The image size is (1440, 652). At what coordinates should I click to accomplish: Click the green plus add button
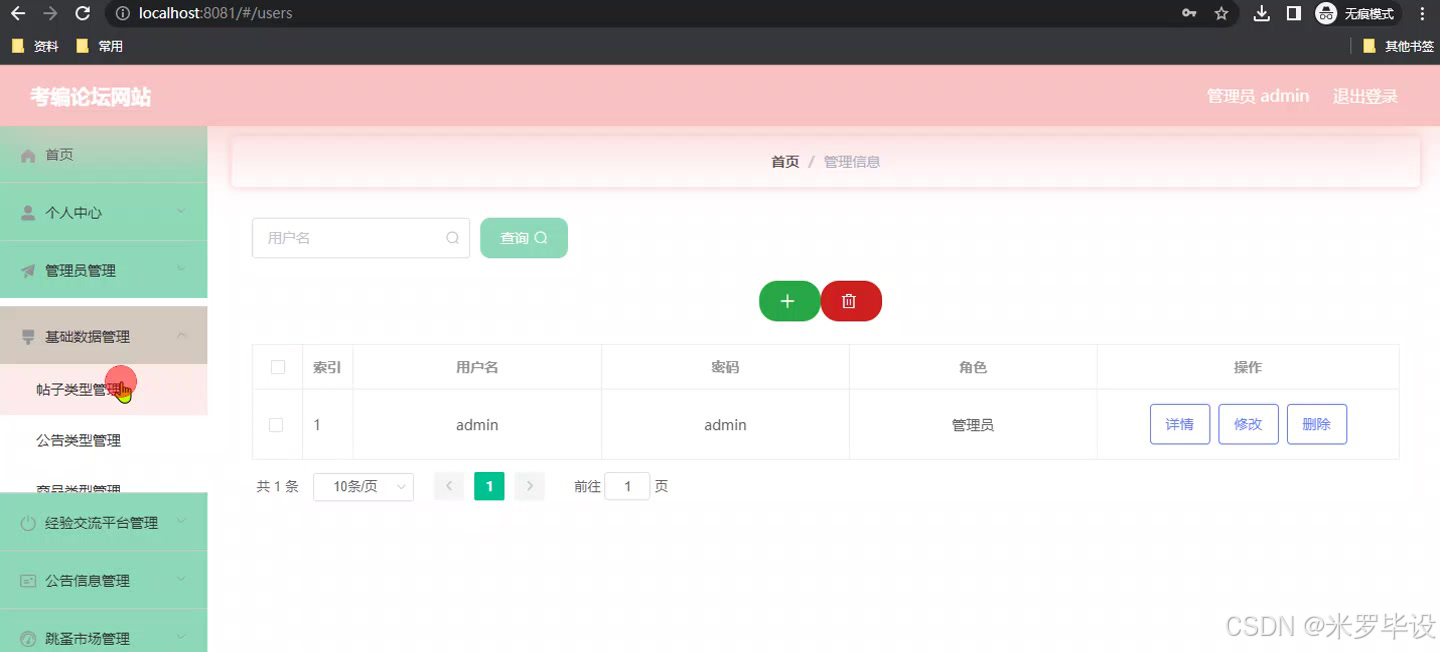pyautogui.click(x=789, y=301)
